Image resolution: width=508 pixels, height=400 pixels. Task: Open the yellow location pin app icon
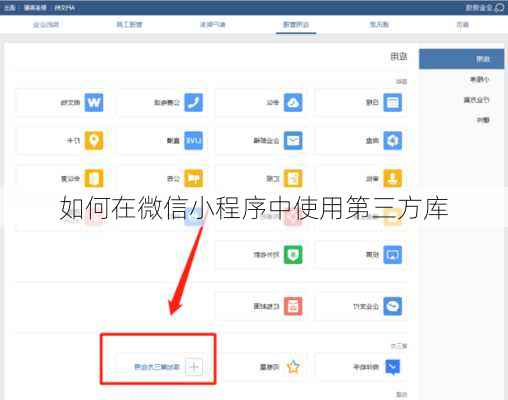coord(94,140)
